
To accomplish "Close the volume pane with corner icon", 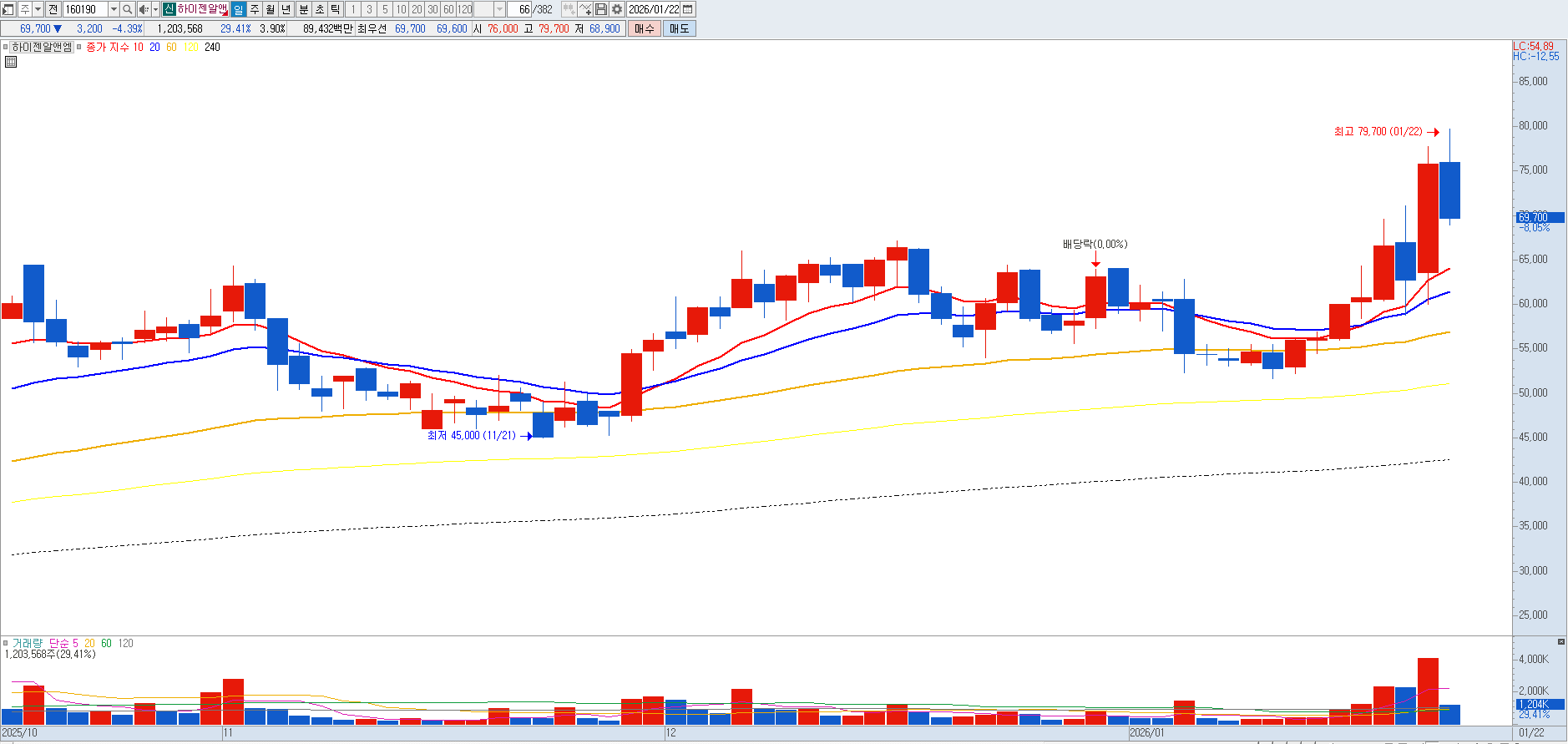I will pos(1560,641).
